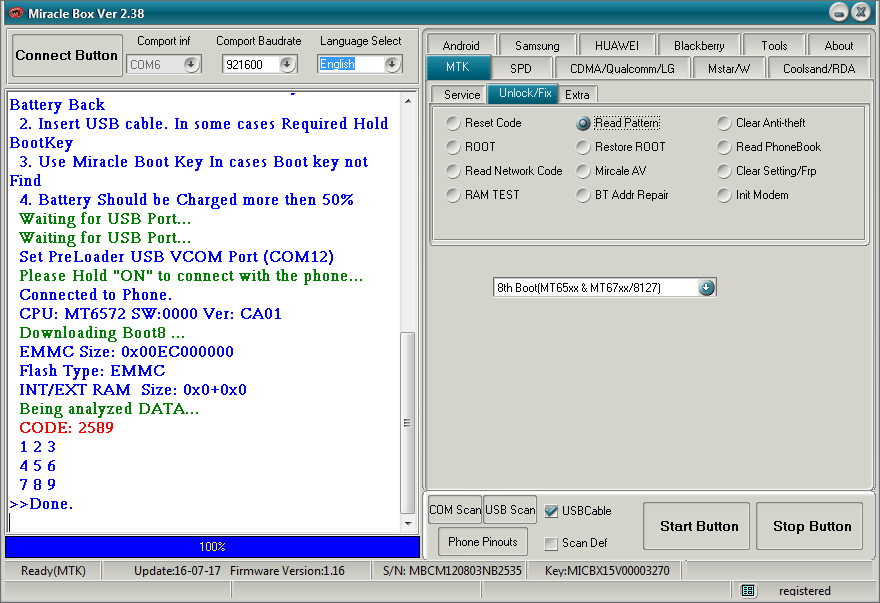This screenshot has width=880, height=603.
Task: Click the 'registered' status text
Action: pos(804,591)
